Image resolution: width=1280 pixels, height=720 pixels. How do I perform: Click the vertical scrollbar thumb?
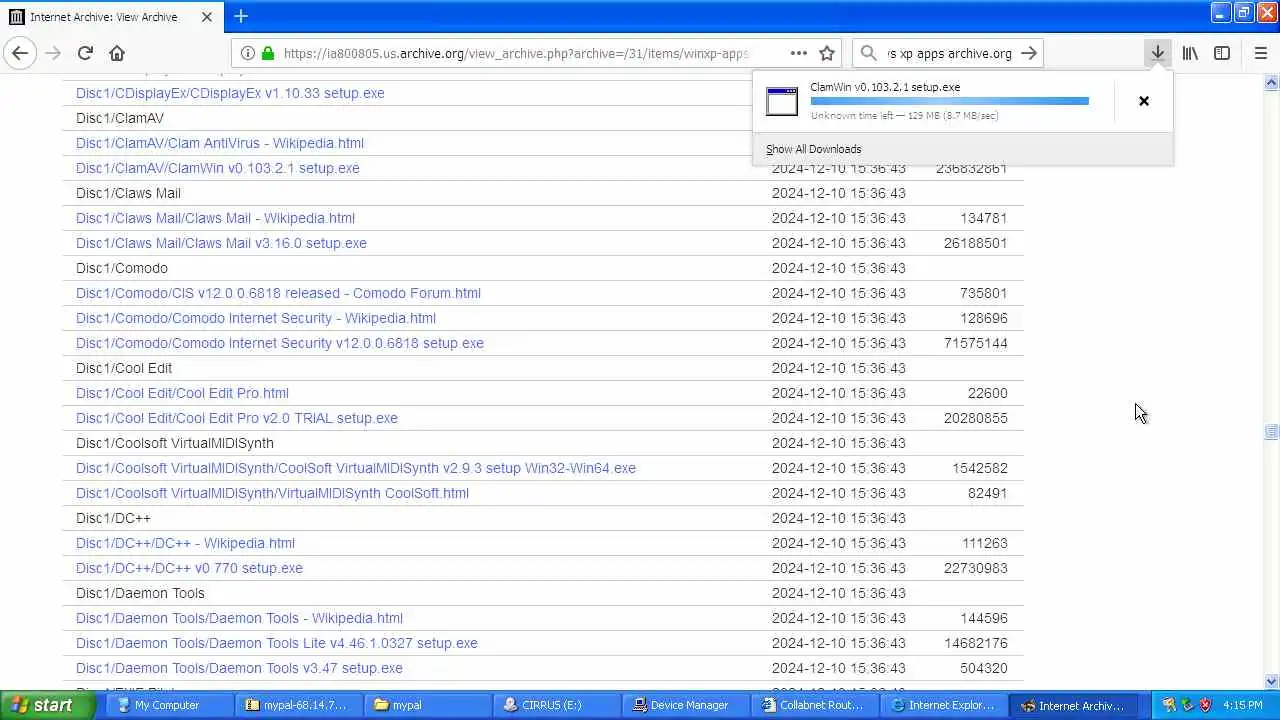pos(1271,432)
